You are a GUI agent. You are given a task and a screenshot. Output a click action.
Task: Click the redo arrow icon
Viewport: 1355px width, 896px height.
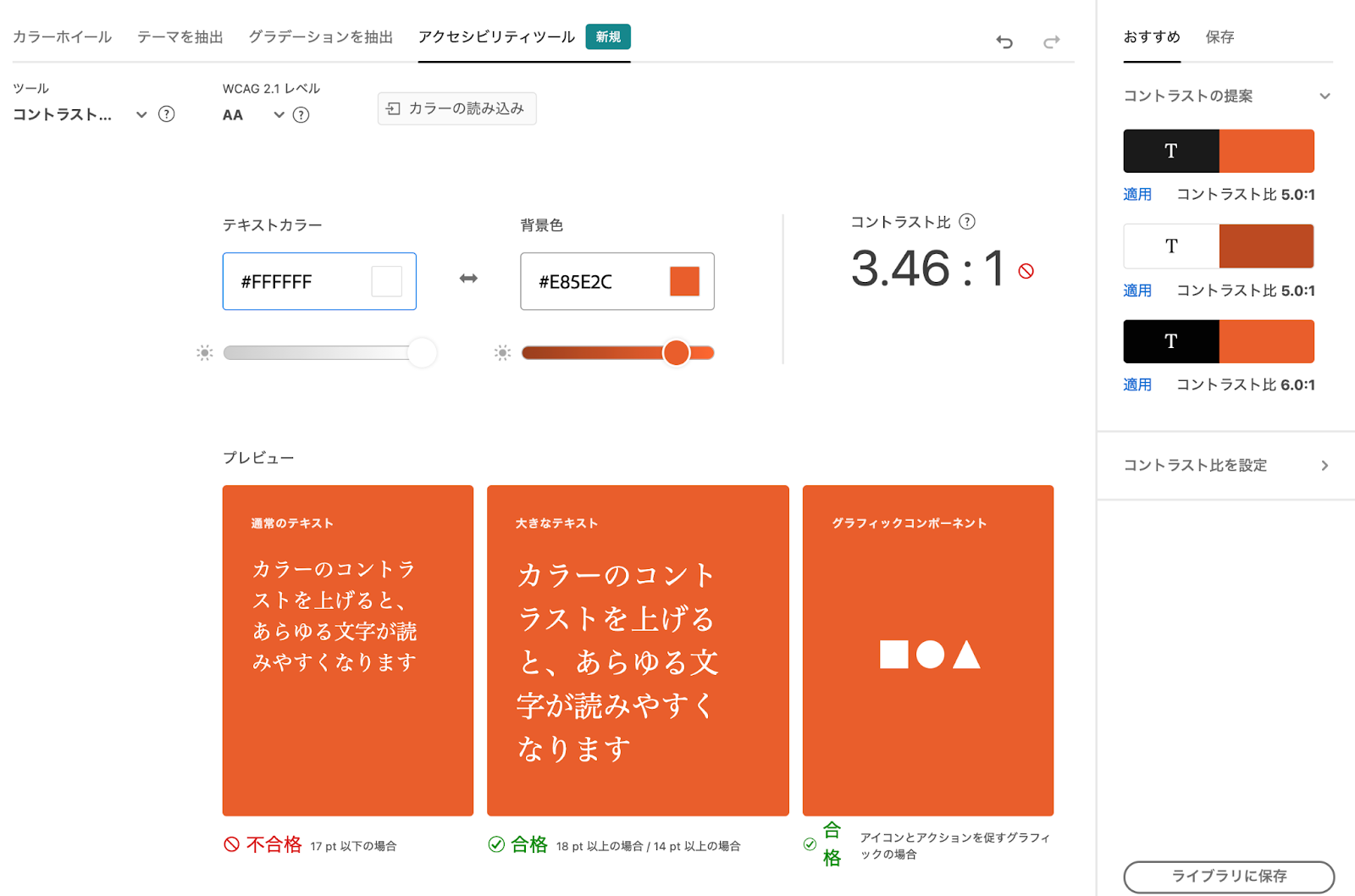click(1051, 41)
